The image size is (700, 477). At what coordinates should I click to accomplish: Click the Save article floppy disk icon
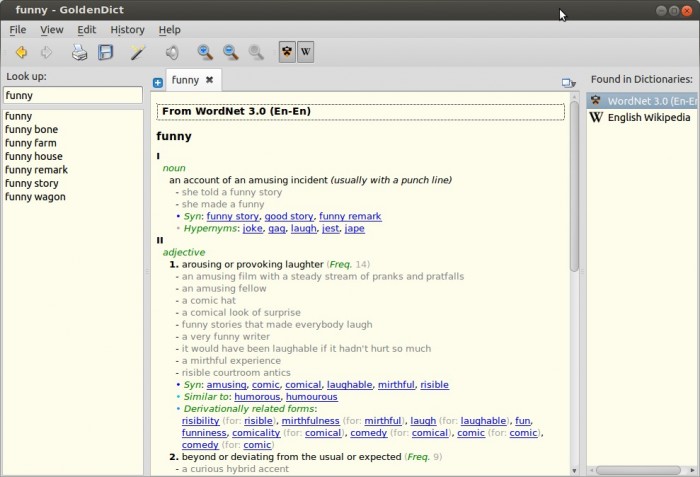tap(105, 52)
